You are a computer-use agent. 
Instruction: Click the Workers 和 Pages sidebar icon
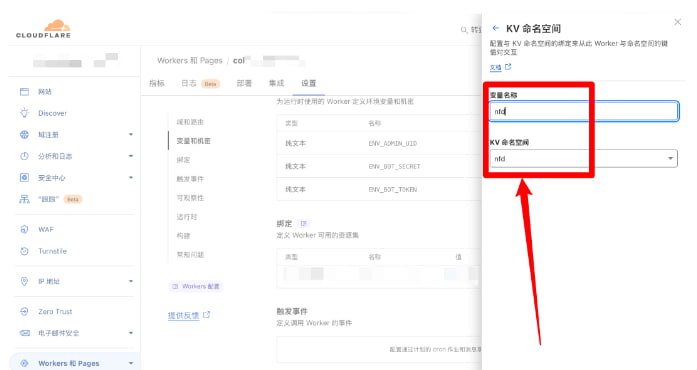click(24, 363)
